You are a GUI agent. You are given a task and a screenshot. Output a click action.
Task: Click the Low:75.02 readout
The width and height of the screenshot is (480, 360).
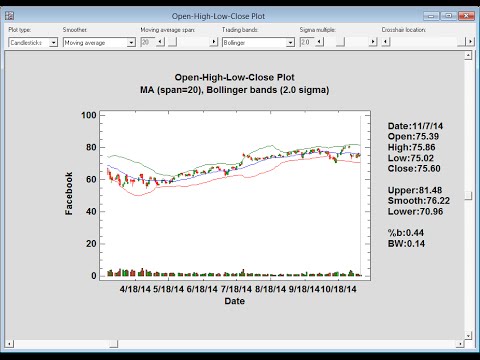click(x=411, y=158)
